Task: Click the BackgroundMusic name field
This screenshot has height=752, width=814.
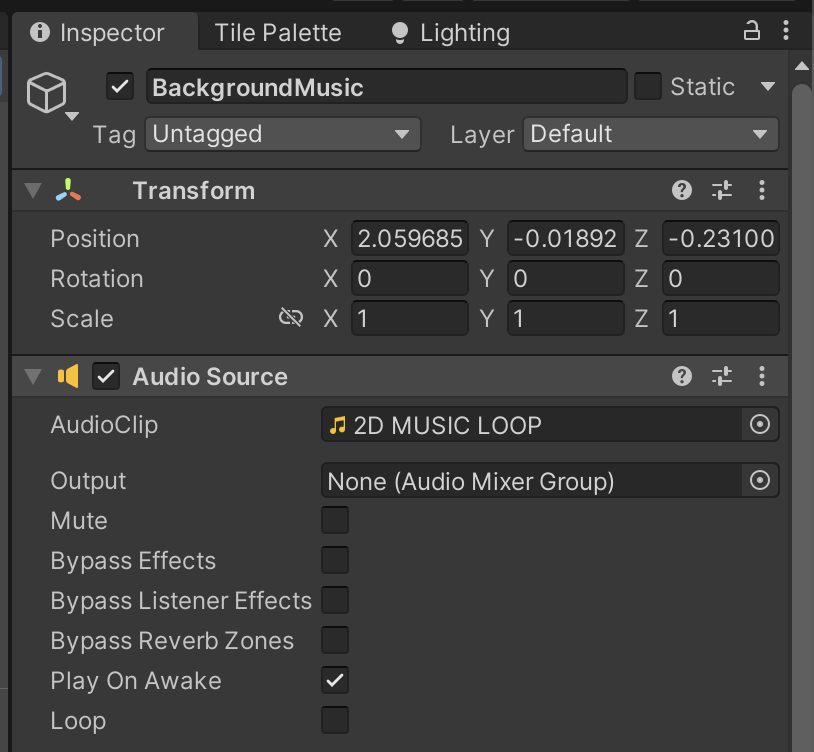Action: (386, 87)
